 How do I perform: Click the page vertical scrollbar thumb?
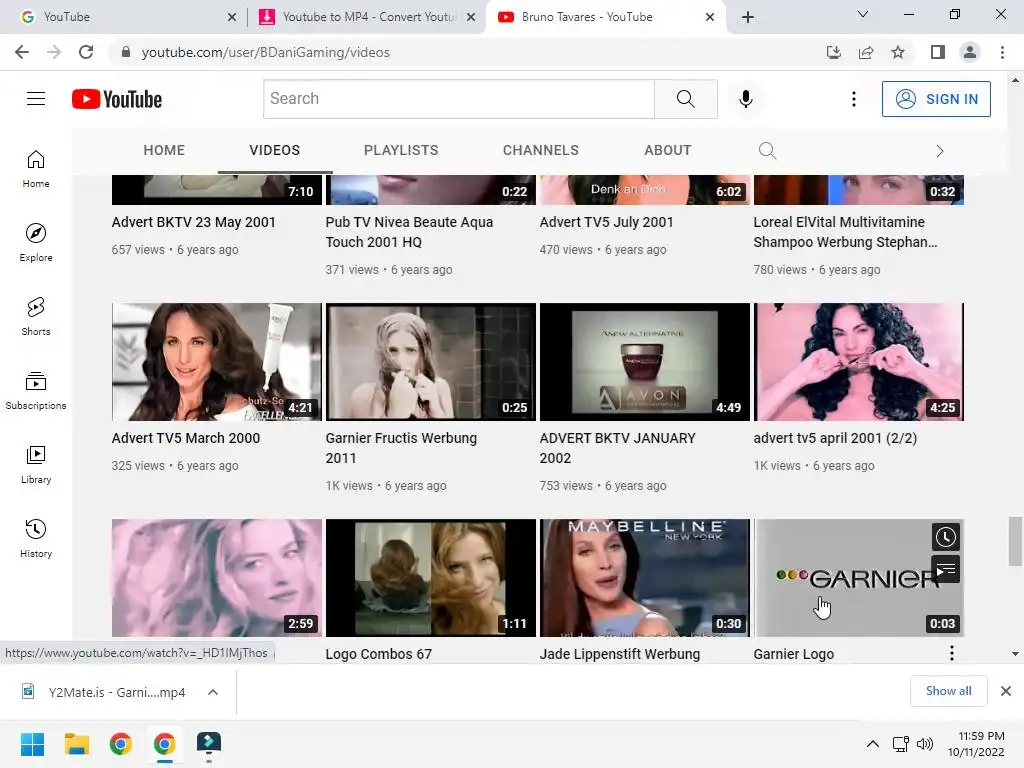[x=1015, y=541]
